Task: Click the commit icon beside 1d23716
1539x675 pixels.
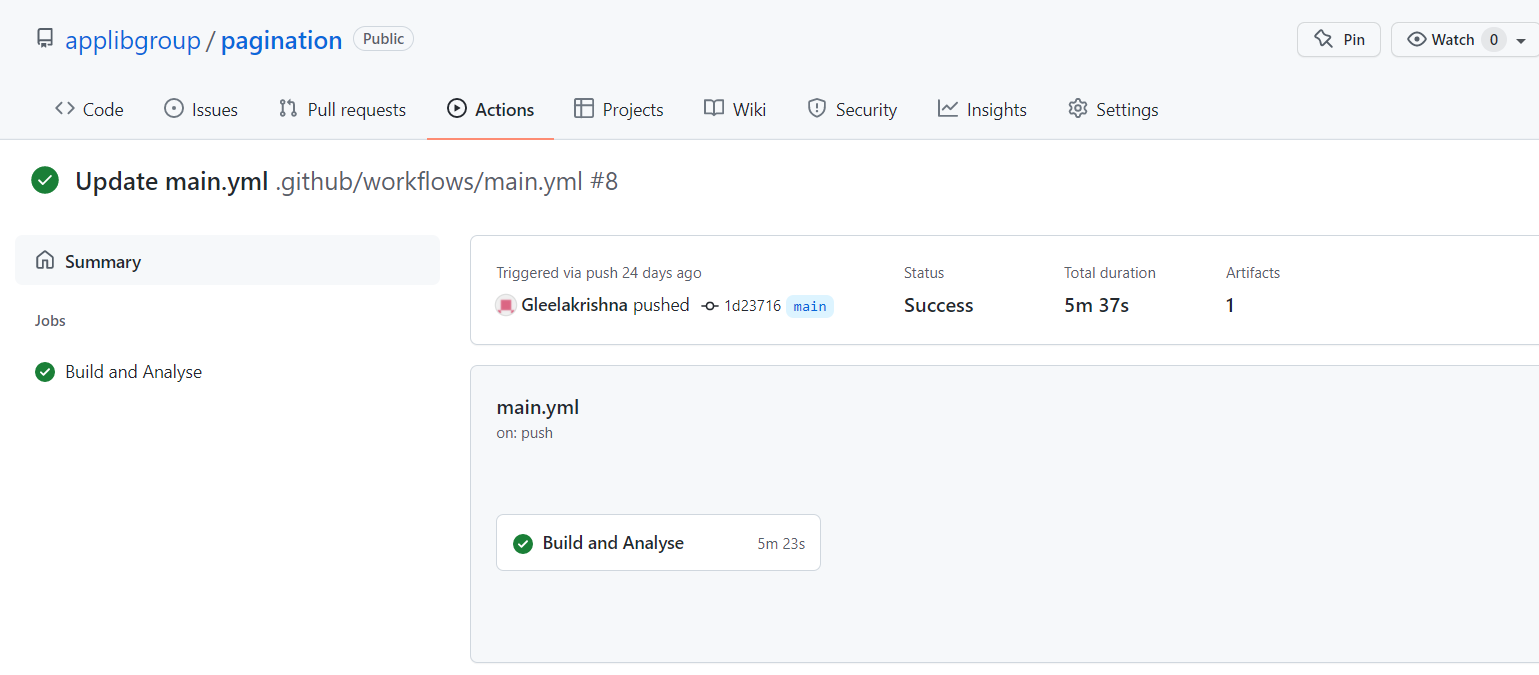Action: (710, 306)
